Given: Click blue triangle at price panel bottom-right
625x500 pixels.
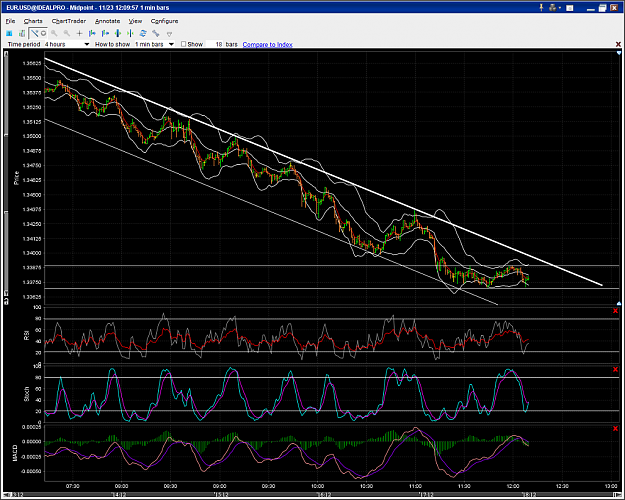Looking at the screenshot, I should pyautogui.click(x=619, y=303).
